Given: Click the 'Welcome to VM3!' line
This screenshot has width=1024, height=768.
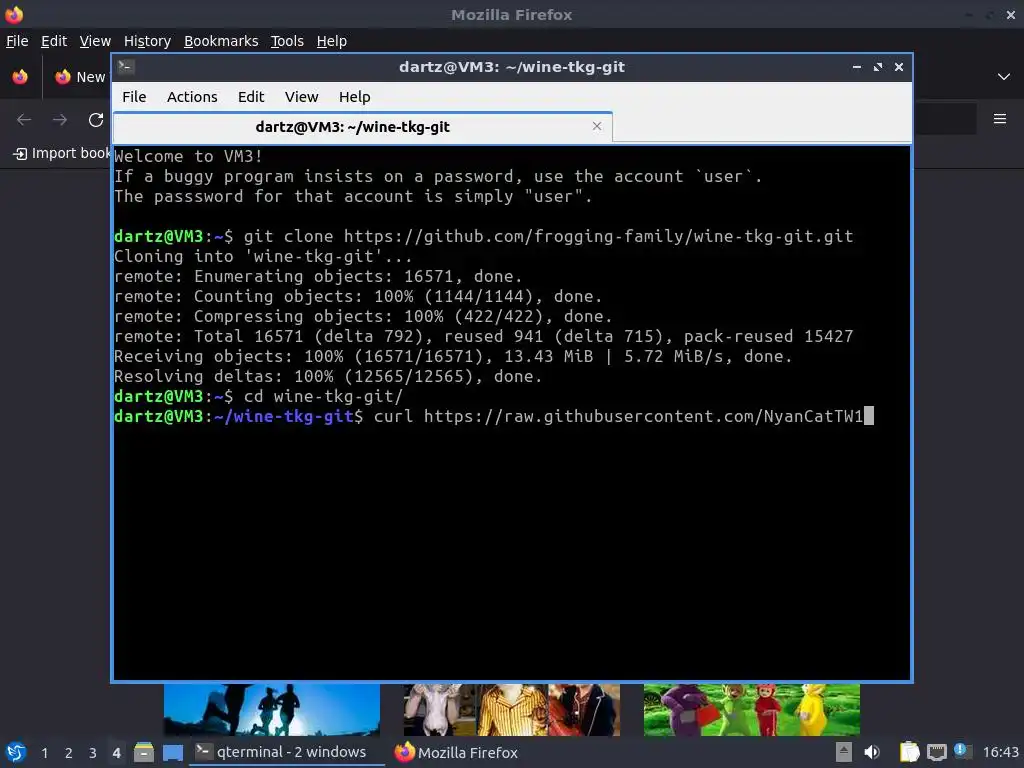Looking at the screenshot, I should pyautogui.click(x=188, y=156).
